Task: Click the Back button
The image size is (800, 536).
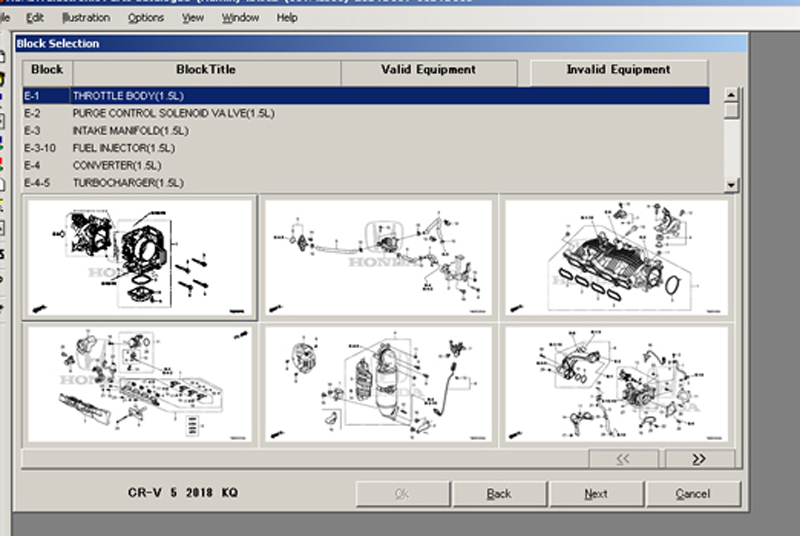Action: click(499, 494)
